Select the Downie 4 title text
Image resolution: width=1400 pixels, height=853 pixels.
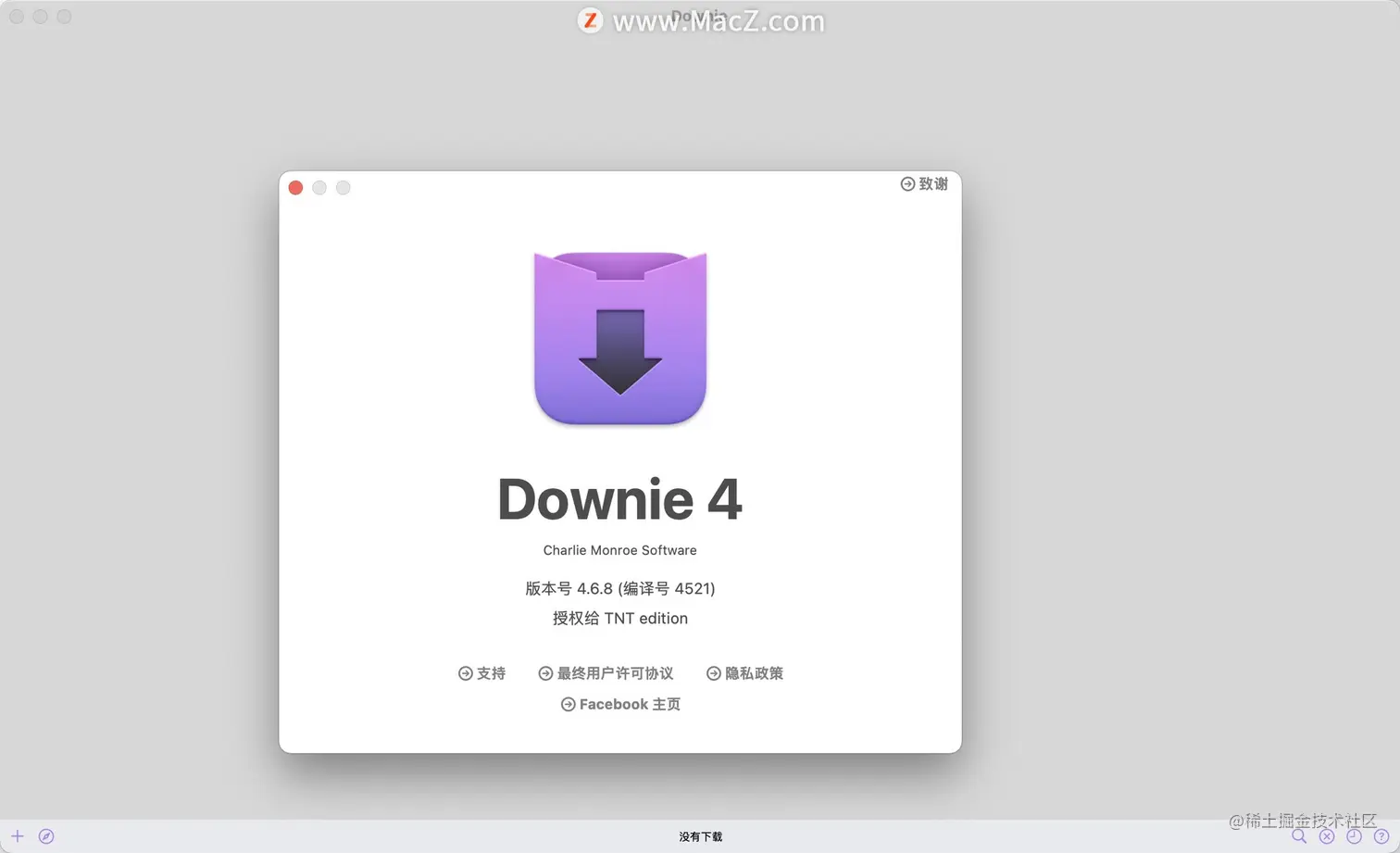pyautogui.click(x=619, y=499)
